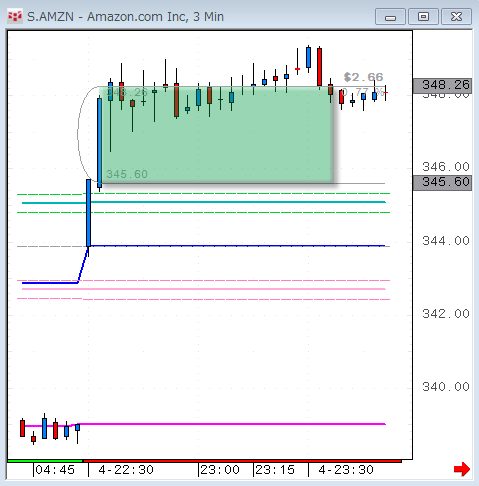Click the 342.00 price axis label
Screen dimensions: 479x486
(446, 314)
